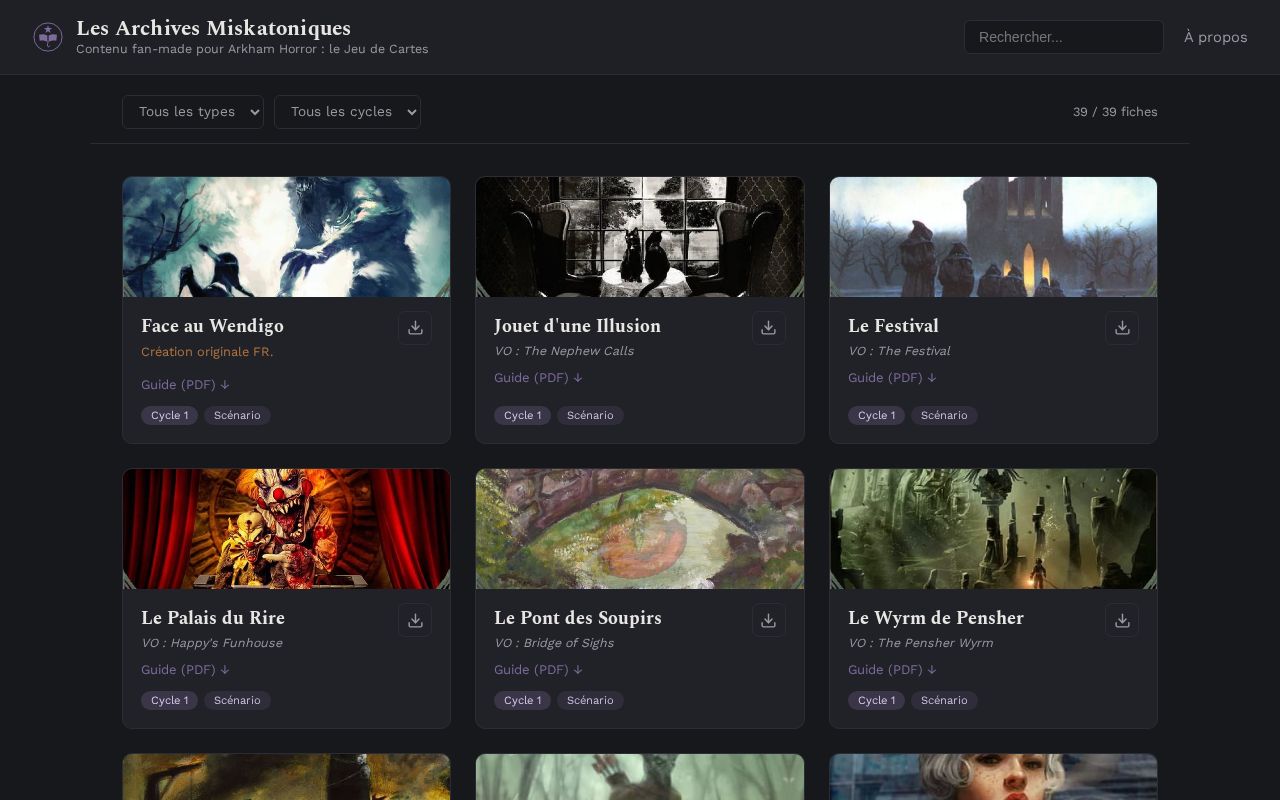
Task: Open Guide (PDF) for Le Palais du Rire
Action: point(185,670)
